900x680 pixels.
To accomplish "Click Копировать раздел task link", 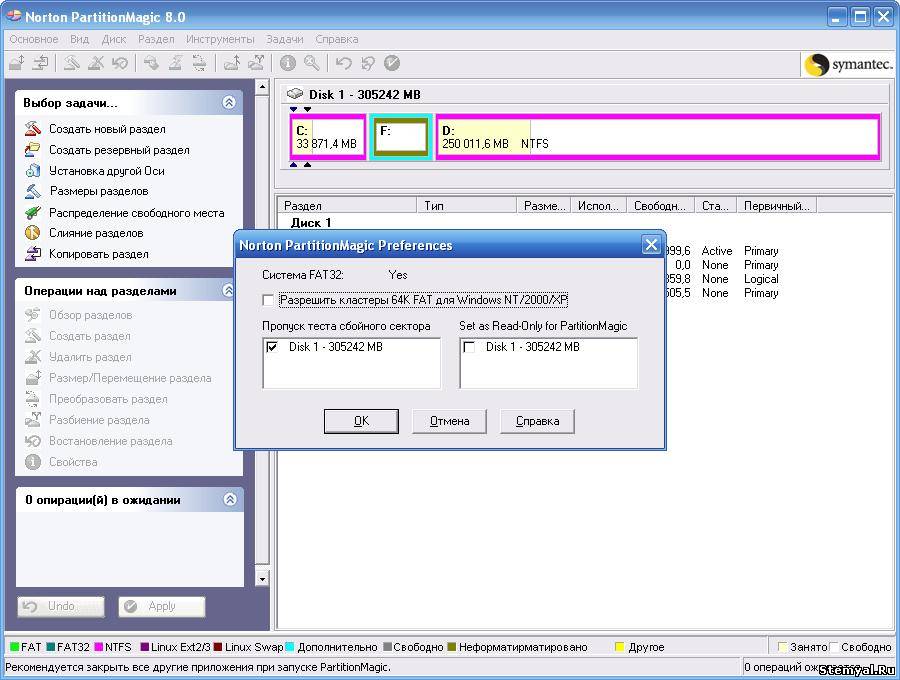I will click(99, 254).
